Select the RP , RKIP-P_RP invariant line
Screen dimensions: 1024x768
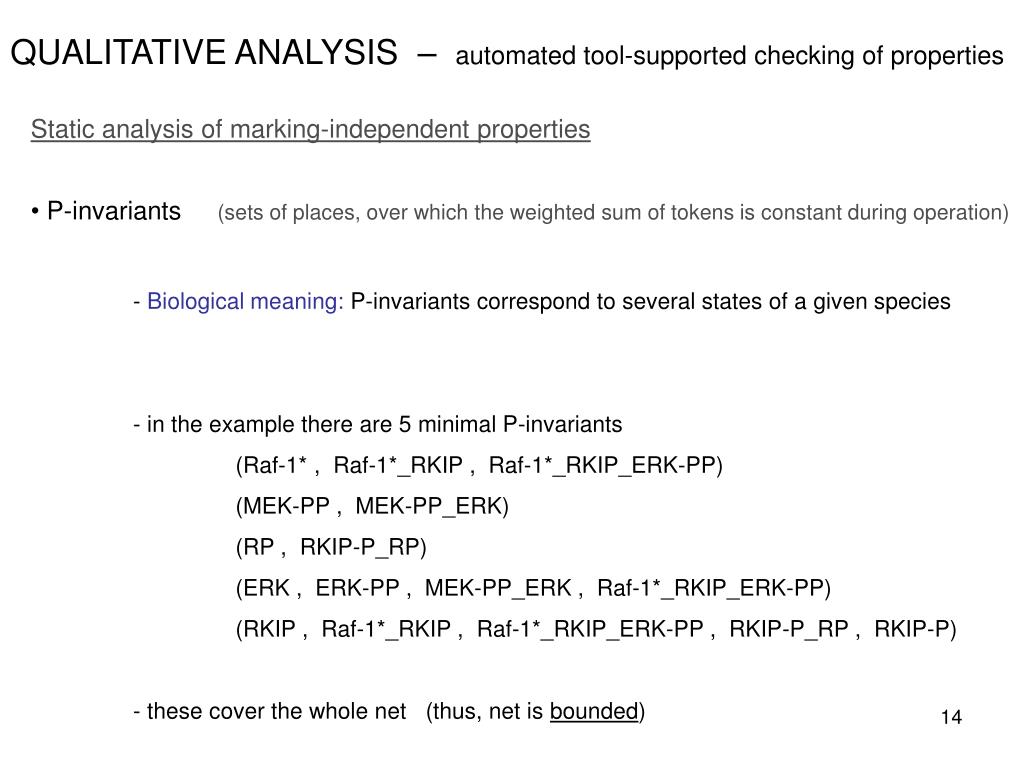coord(331,547)
